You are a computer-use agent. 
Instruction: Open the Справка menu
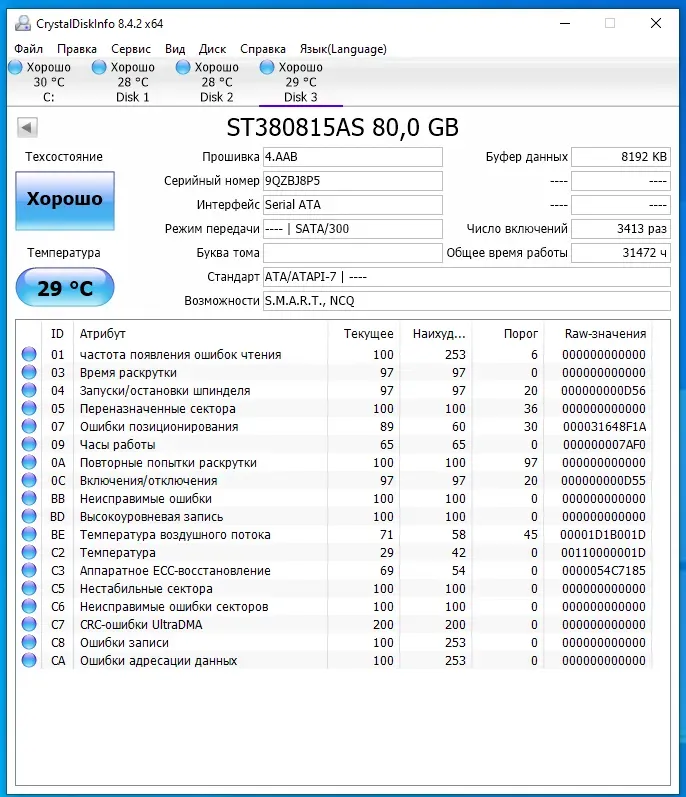pyautogui.click(x=263, y=49)
